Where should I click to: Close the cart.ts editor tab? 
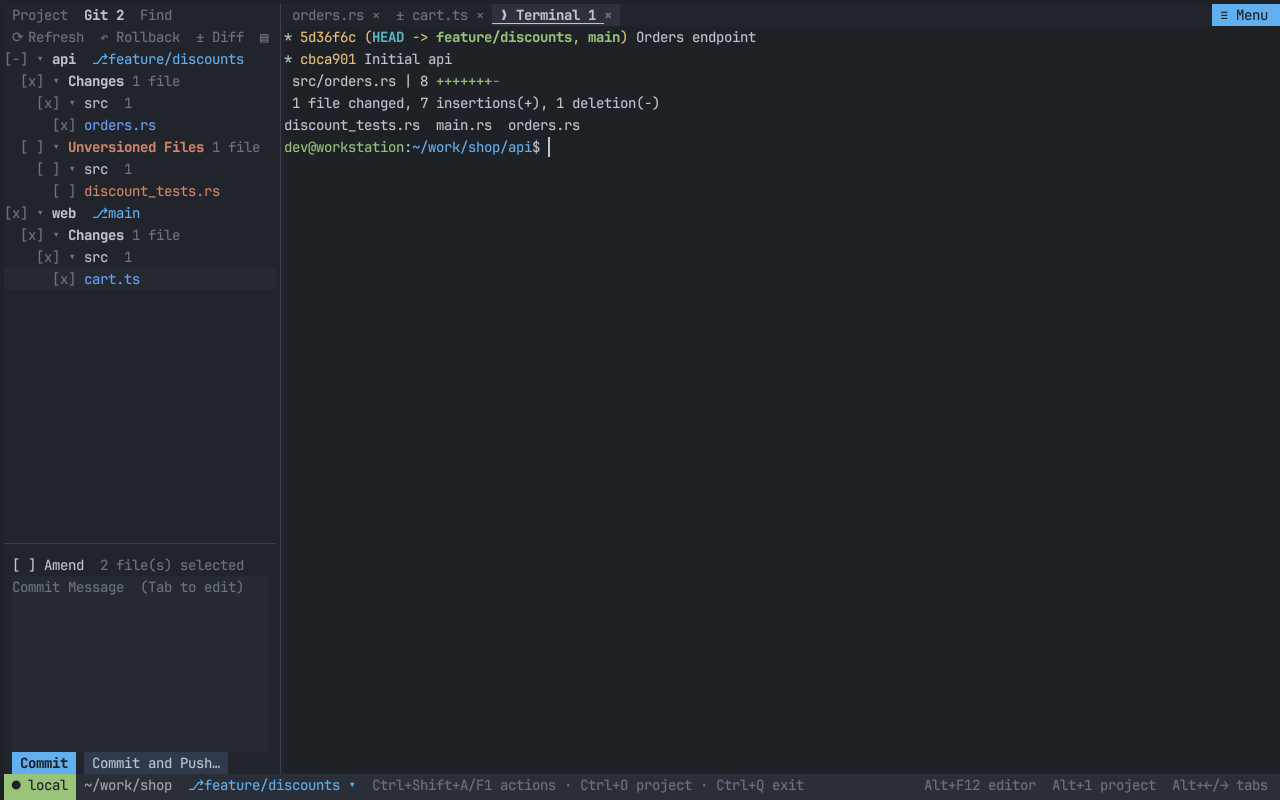coord(480,15)
